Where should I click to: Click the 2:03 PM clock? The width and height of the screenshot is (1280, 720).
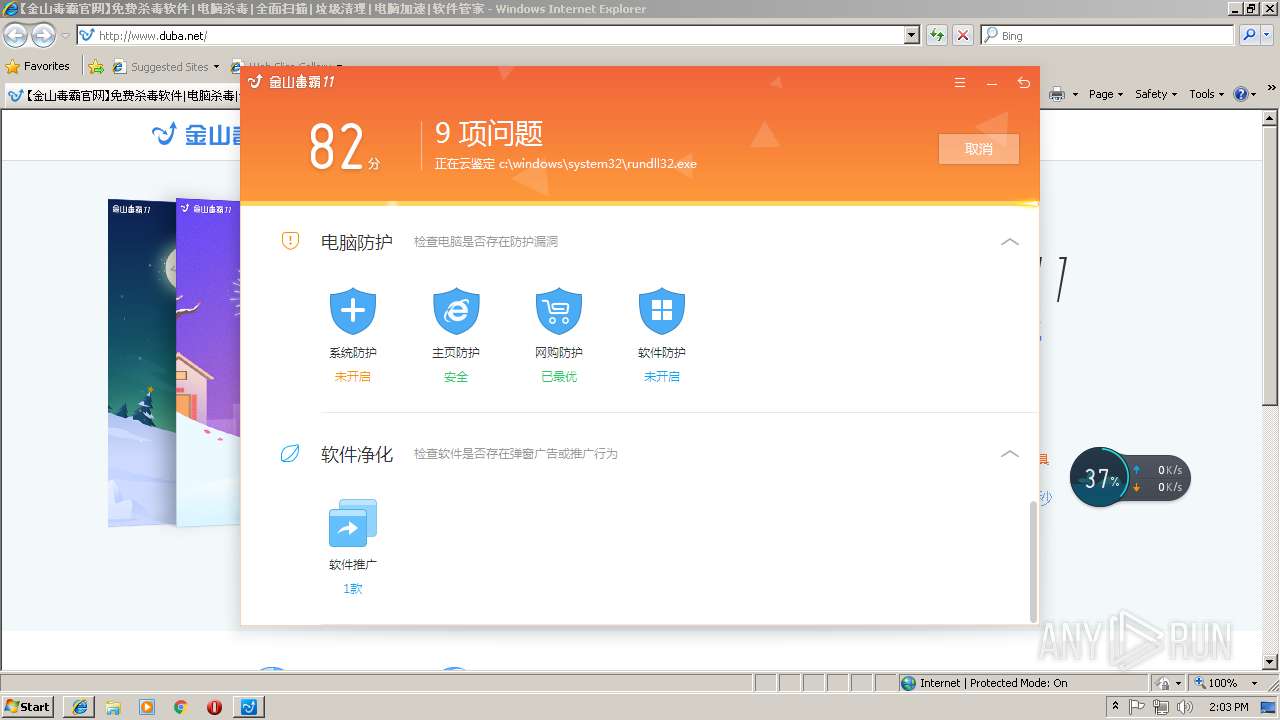tap(1229, 707)
